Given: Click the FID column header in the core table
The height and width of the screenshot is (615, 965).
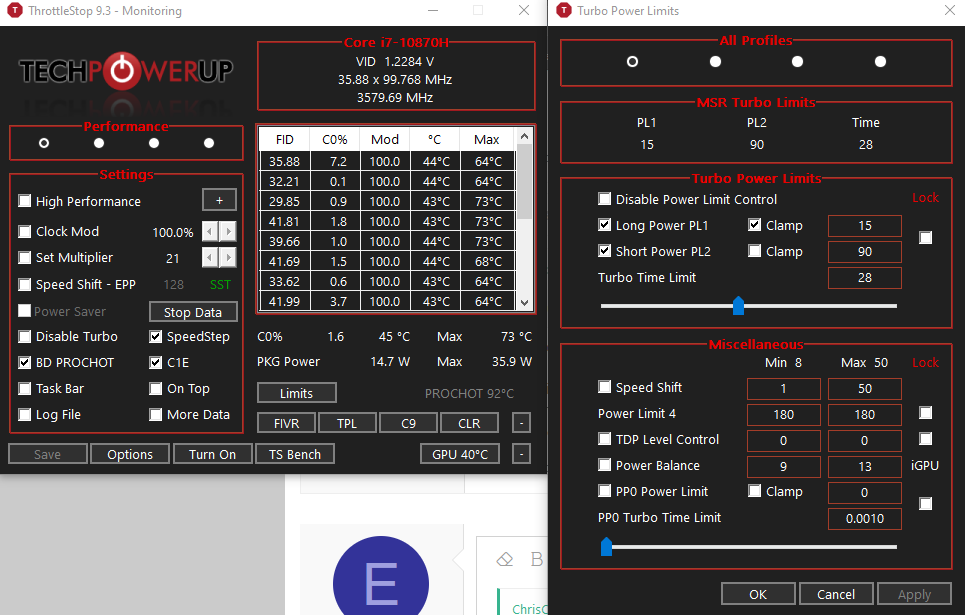Looking at the screenshot, I should 285,140.
